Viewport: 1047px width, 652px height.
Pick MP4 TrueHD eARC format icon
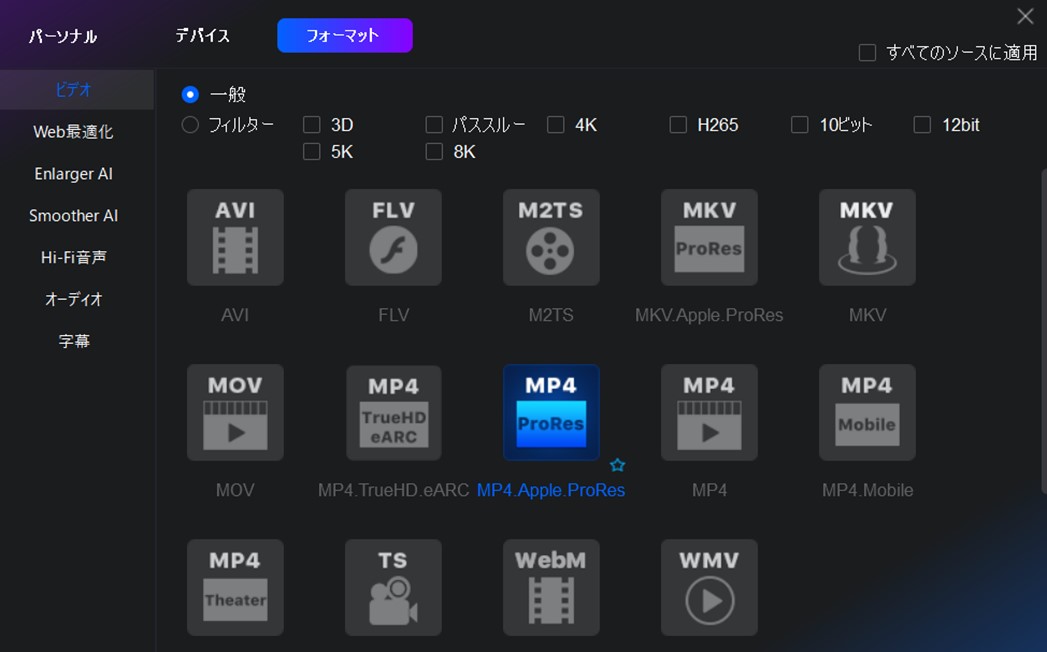tap(393, 412)
